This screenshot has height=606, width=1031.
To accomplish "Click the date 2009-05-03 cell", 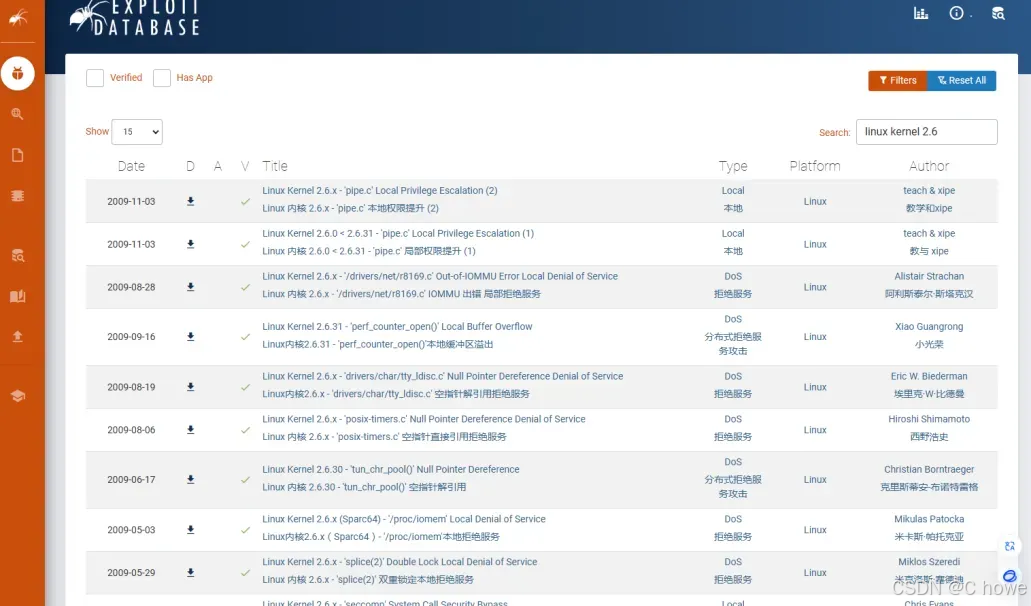I will coord(131,530).
